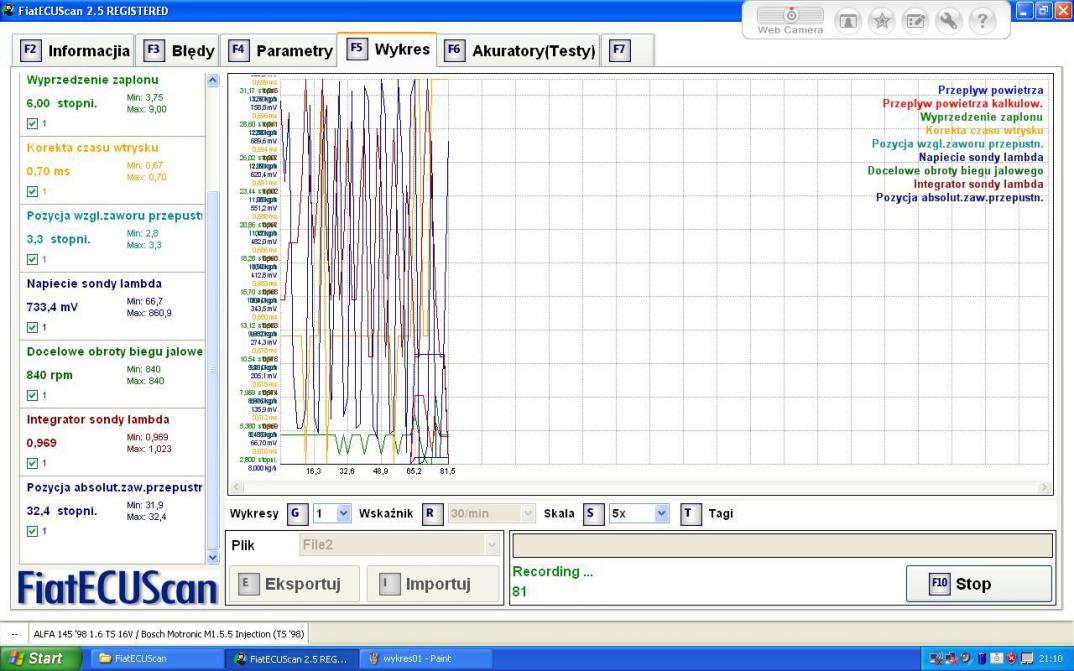The height and width of the screenshot is (671, 1074).
Task: Open the wrench settings icon in webcam toolbar
Action: [949, 21]
